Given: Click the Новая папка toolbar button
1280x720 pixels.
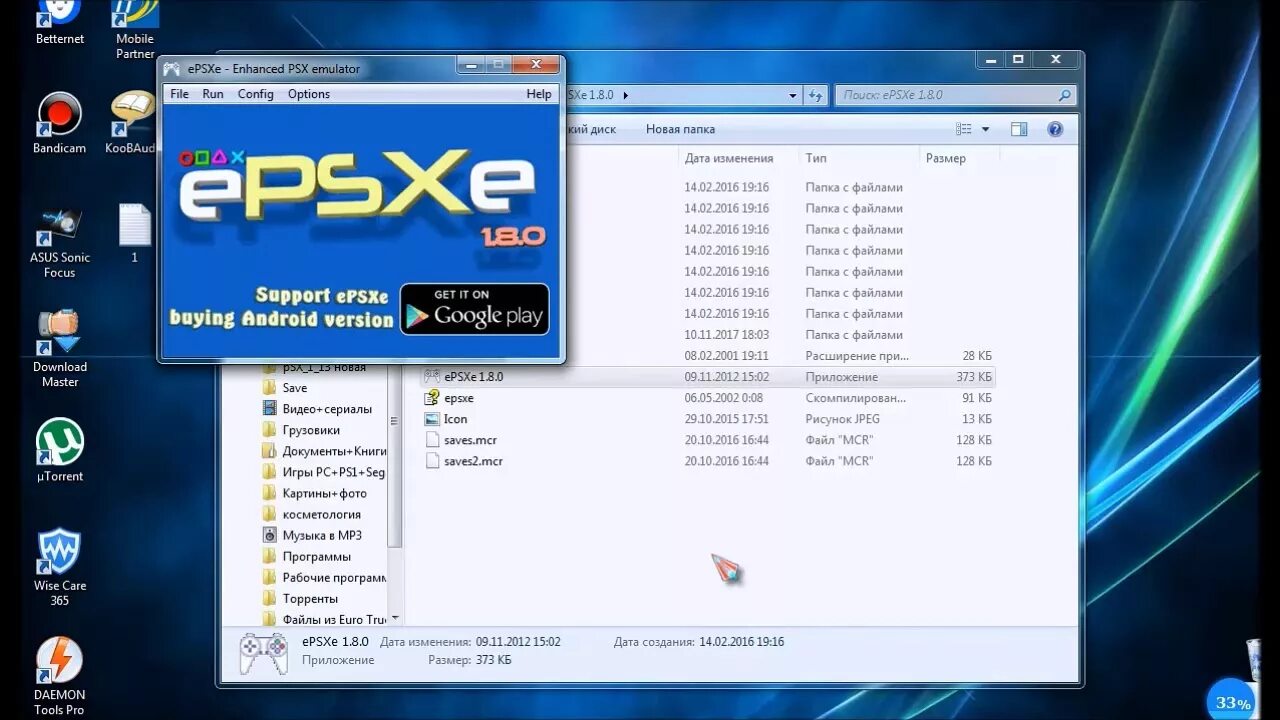Looking at the screenshot, I should point(680,129).
